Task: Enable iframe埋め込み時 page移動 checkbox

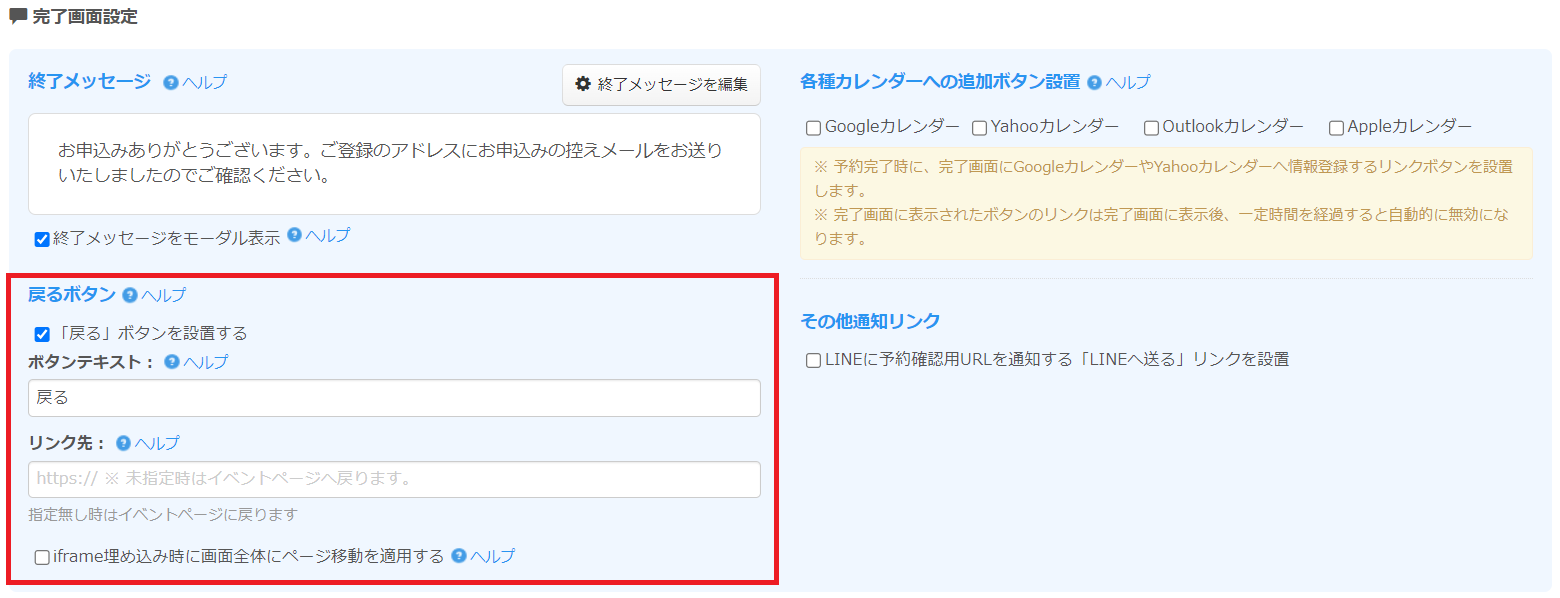Action: [x=42, y=557]
